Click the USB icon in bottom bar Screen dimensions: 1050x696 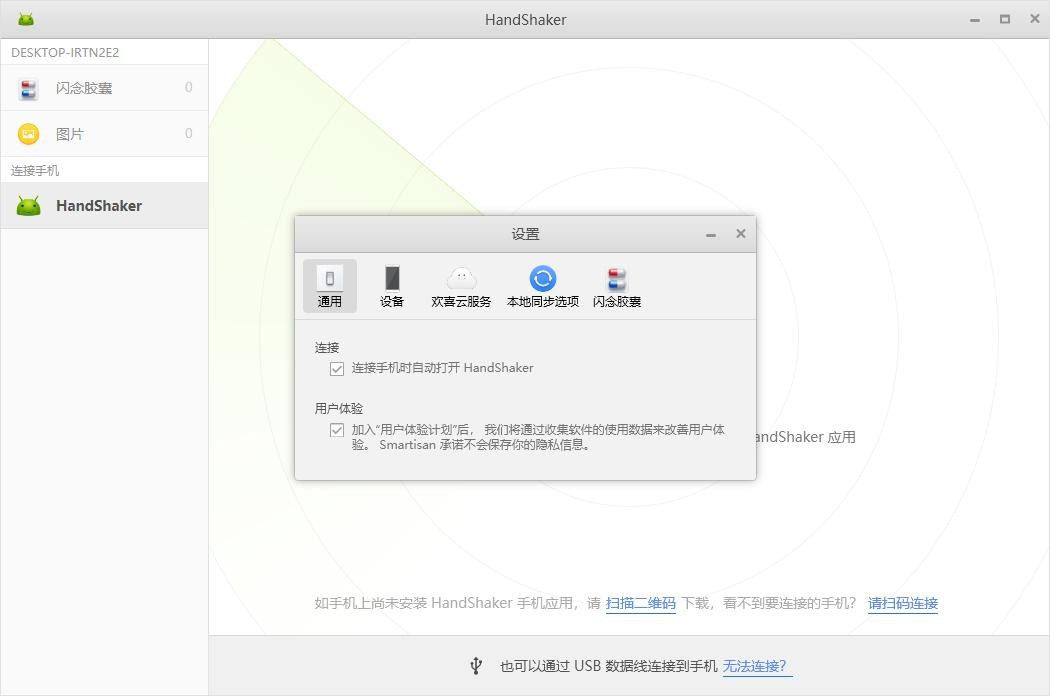475,666
